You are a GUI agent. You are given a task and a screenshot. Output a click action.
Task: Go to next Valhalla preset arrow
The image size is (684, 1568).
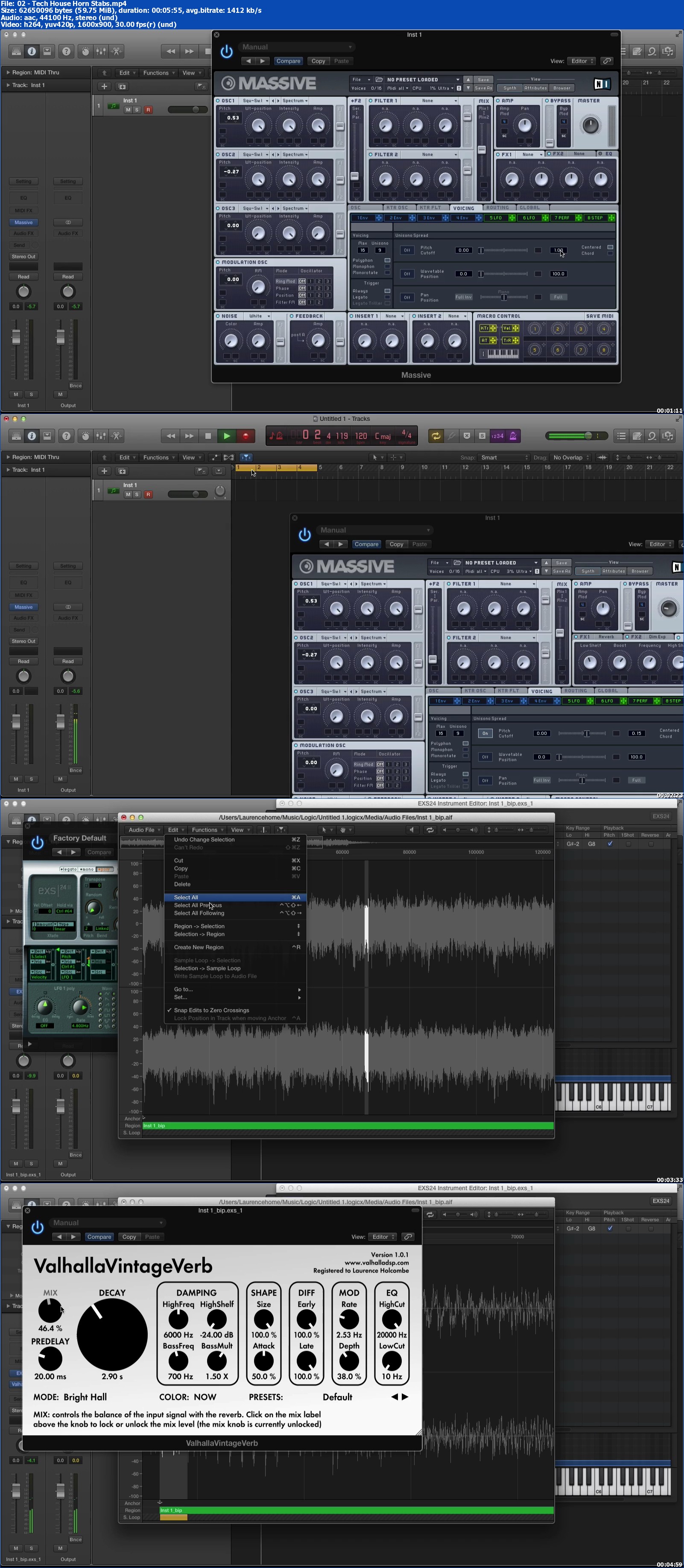405,1397
